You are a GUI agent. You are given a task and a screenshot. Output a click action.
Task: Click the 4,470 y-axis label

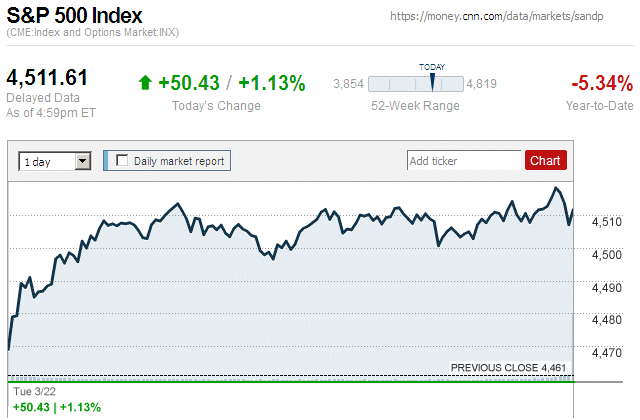[605, 353]
